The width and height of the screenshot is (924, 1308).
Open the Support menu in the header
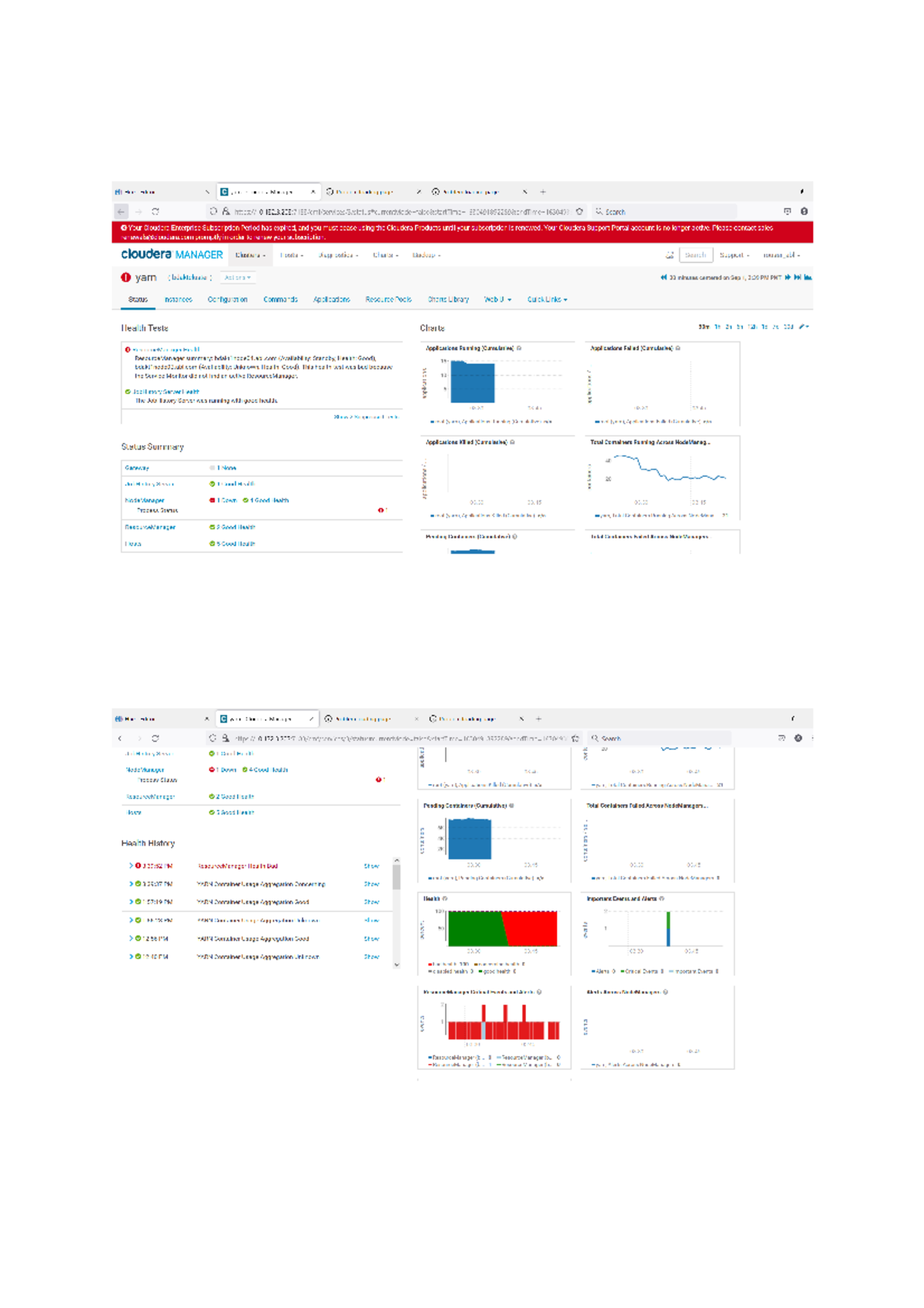(x=733, y=255)
